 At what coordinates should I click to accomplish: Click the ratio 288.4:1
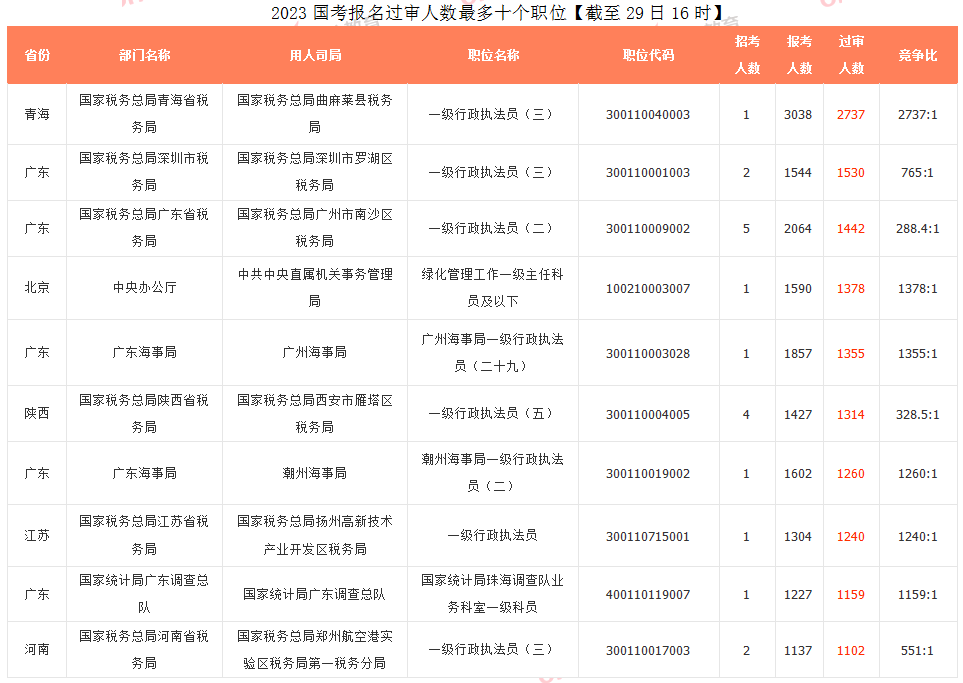pos(918,228)
